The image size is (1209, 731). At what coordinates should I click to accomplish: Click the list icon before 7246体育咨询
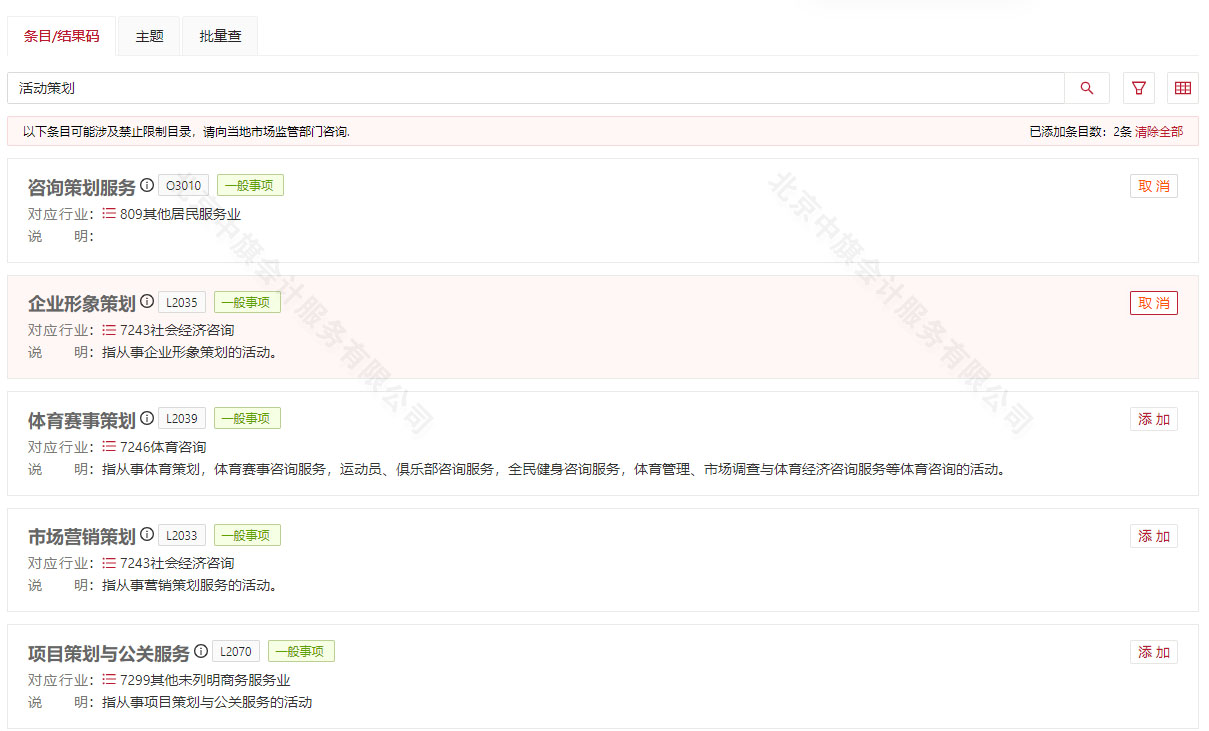(x=109, y=447)
